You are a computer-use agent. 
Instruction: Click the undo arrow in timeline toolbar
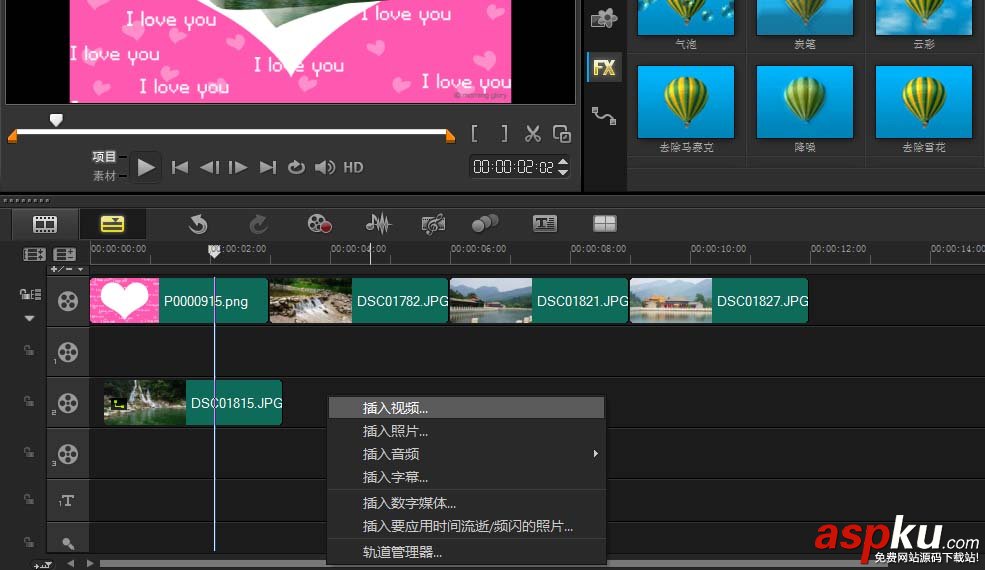coord(198,224)
